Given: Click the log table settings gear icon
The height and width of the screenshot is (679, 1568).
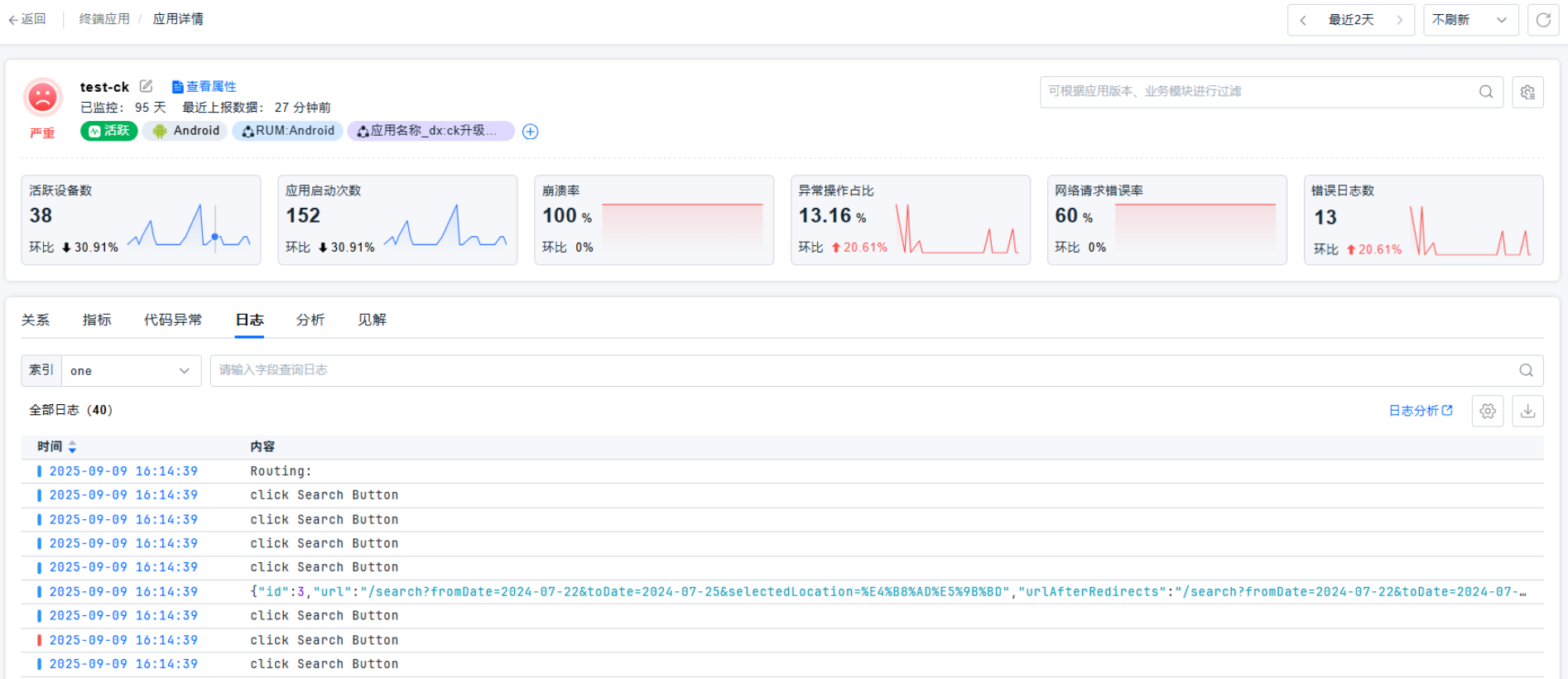Looking at the screenshot, I should 1487,411.
